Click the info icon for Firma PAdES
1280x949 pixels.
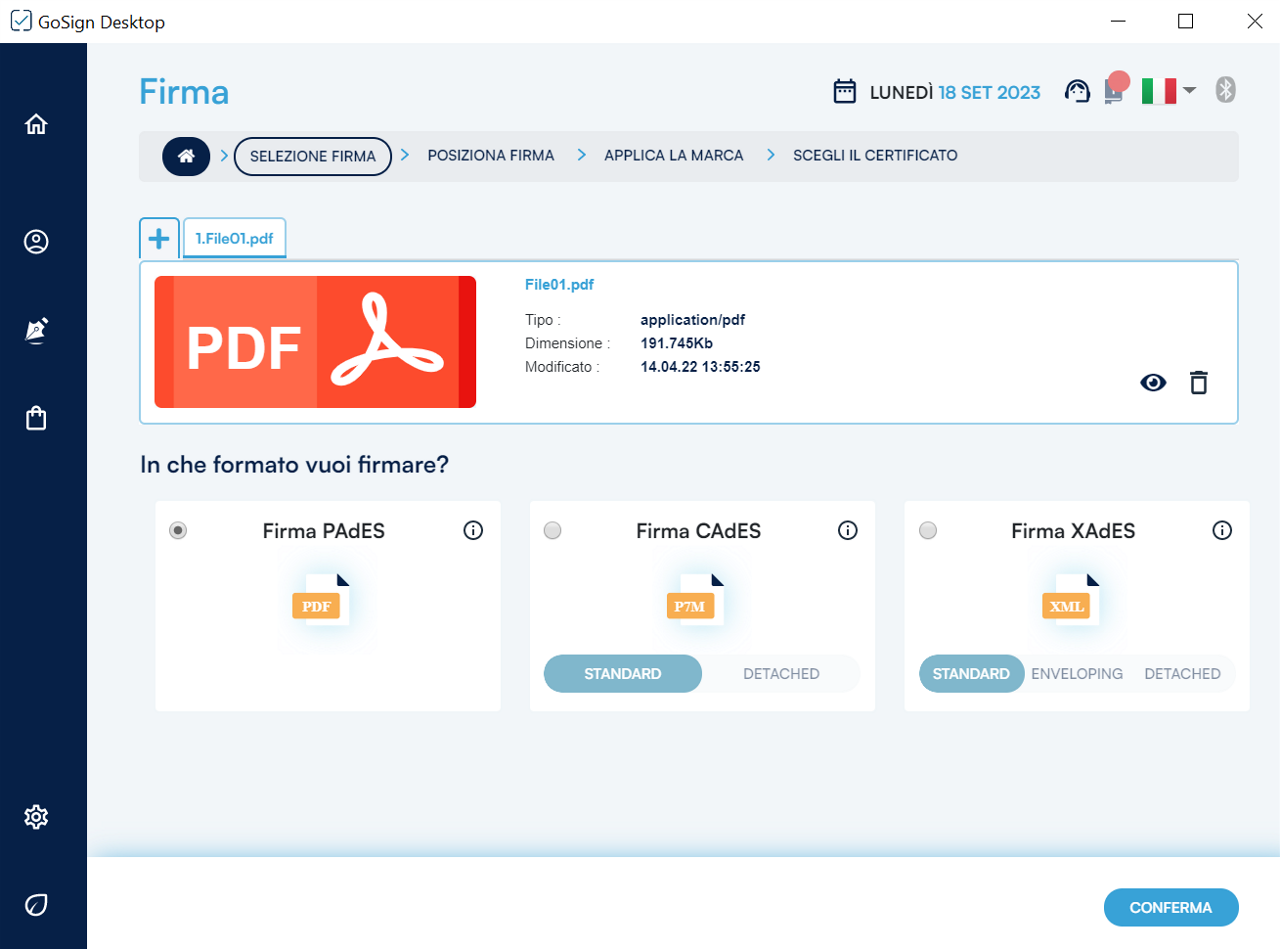tap(473, 531)
